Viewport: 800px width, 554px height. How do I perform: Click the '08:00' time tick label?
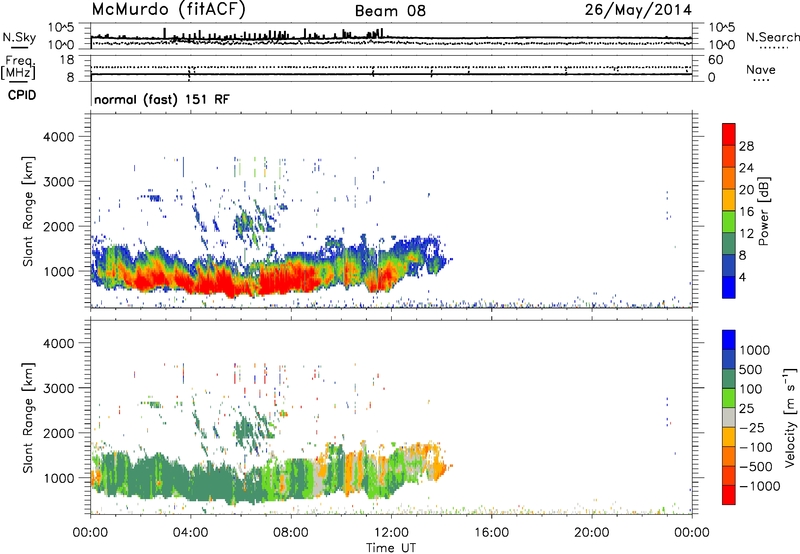tap(291, 533)
